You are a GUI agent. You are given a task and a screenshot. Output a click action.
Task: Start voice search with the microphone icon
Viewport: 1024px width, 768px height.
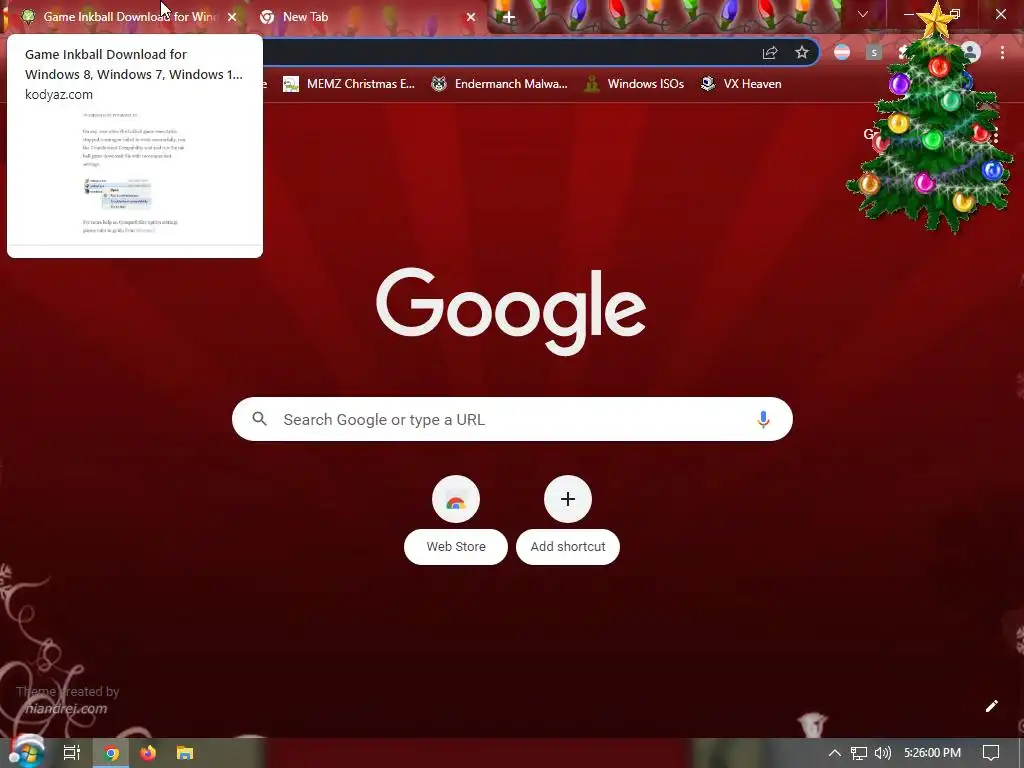point(763,419)
